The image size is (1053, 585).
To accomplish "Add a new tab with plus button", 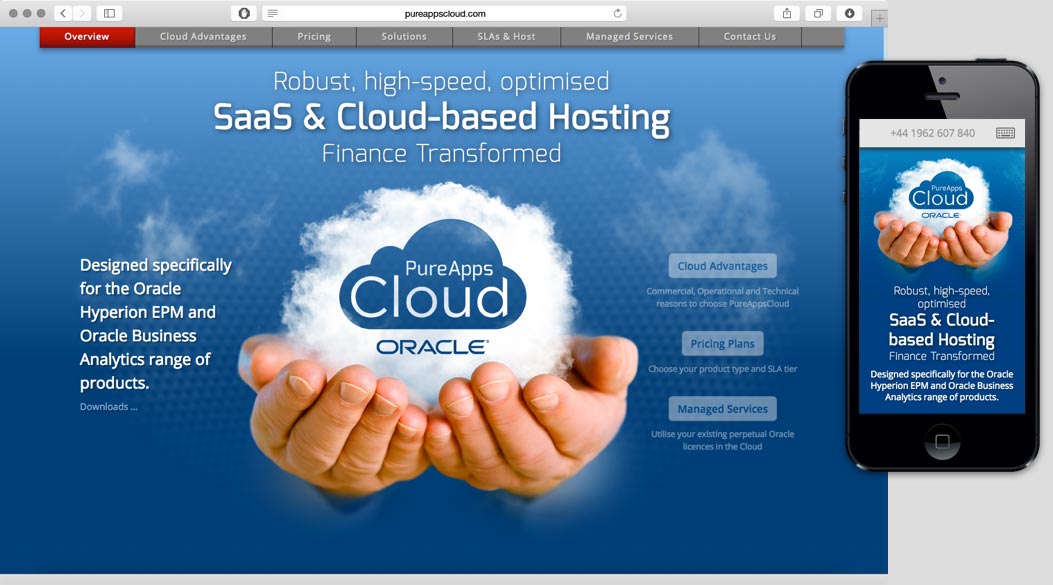I will click(x=879, y=18).
